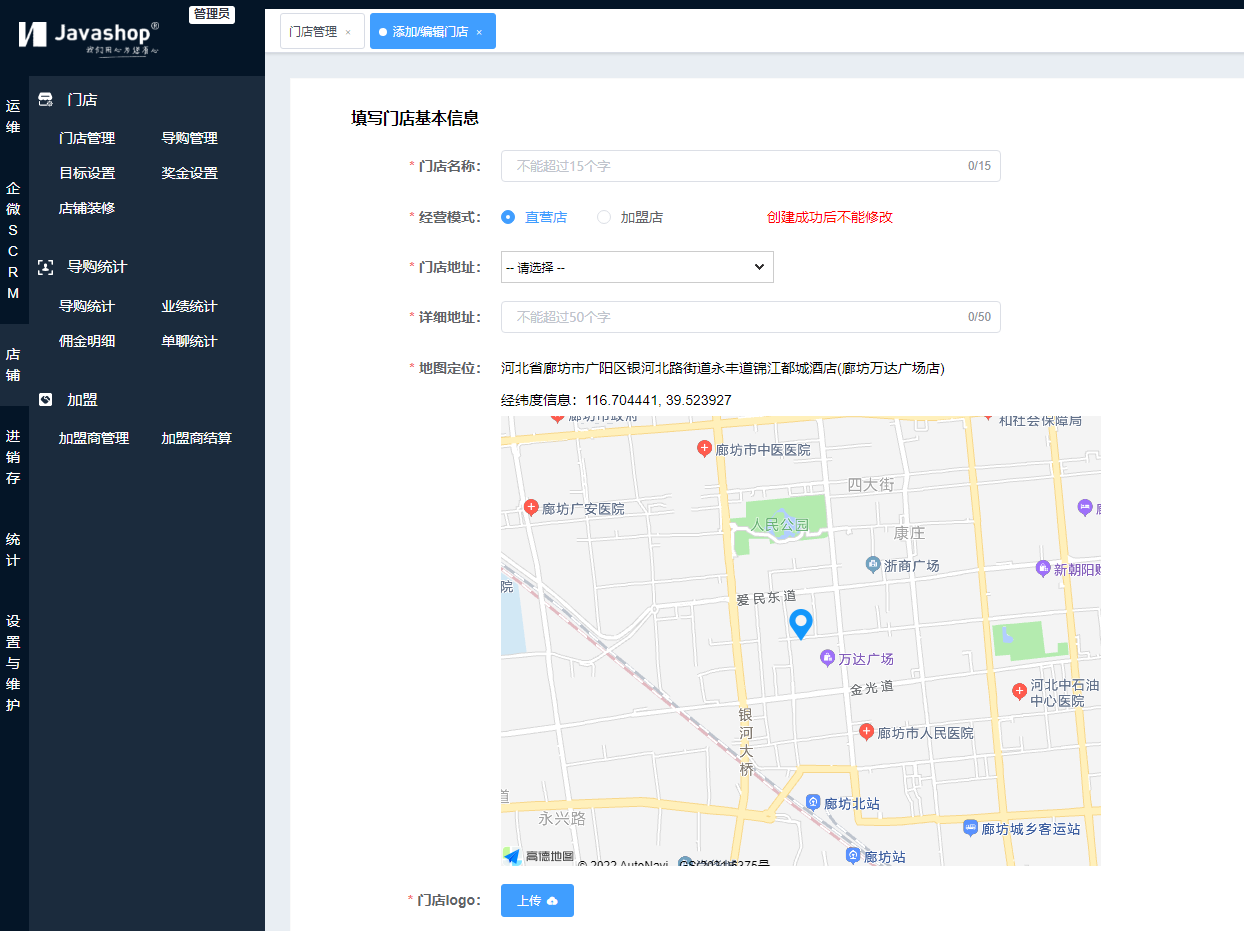Open 目标设置 page
Viewport: 1244px width, 931px height.
click(x=87, y=173)
